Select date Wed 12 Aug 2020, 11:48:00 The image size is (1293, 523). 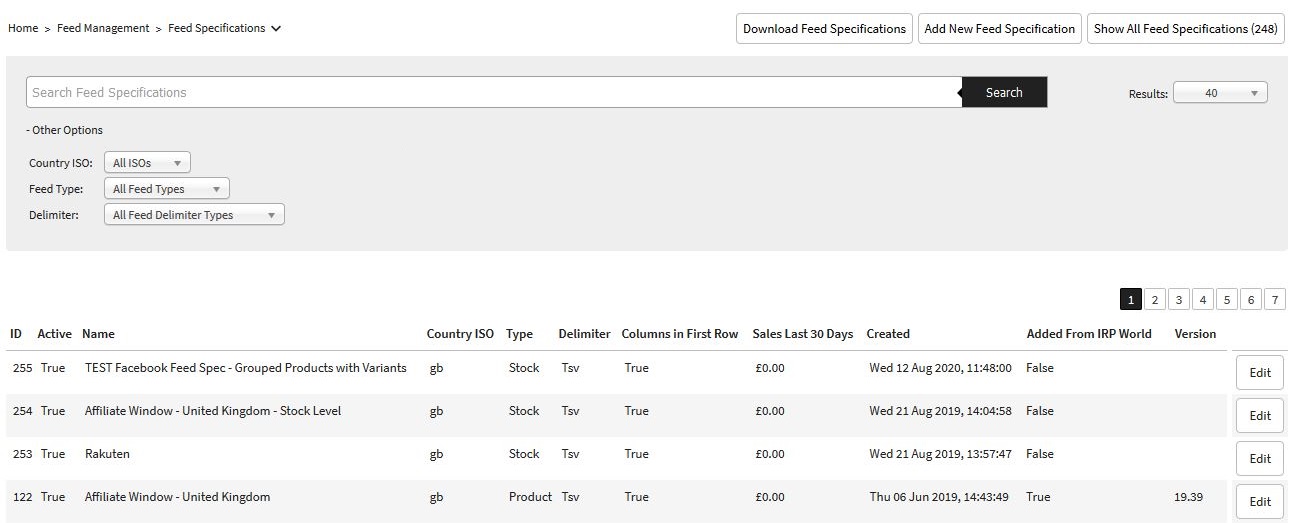940,368
